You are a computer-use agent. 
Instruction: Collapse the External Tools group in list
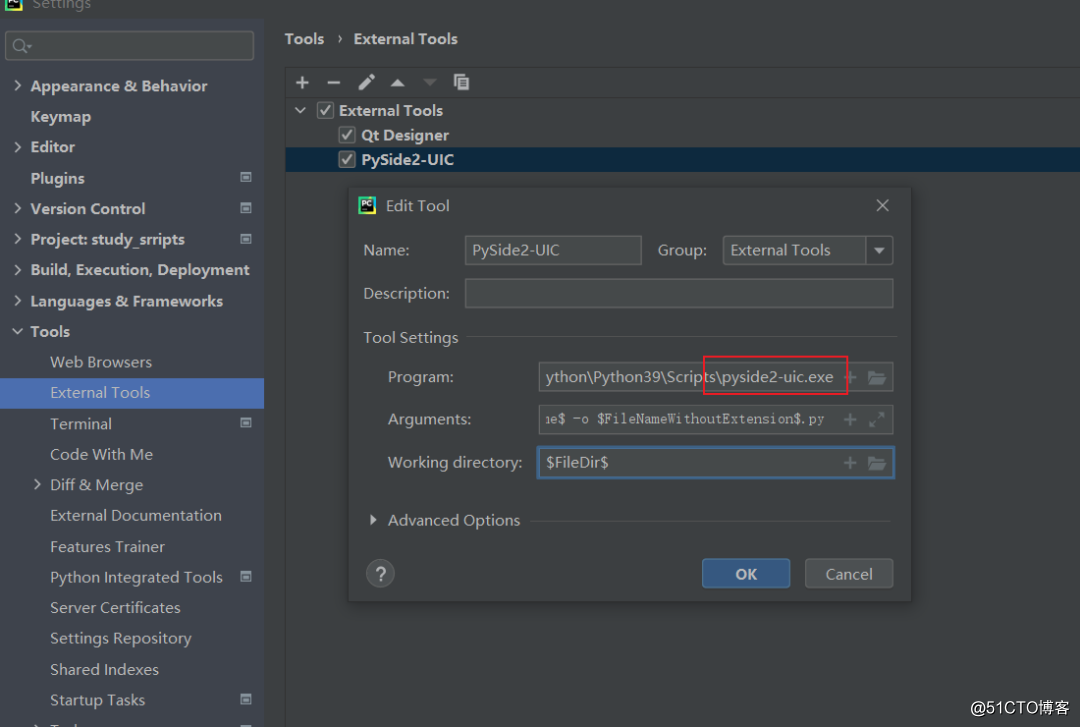(x=300, y=110)
